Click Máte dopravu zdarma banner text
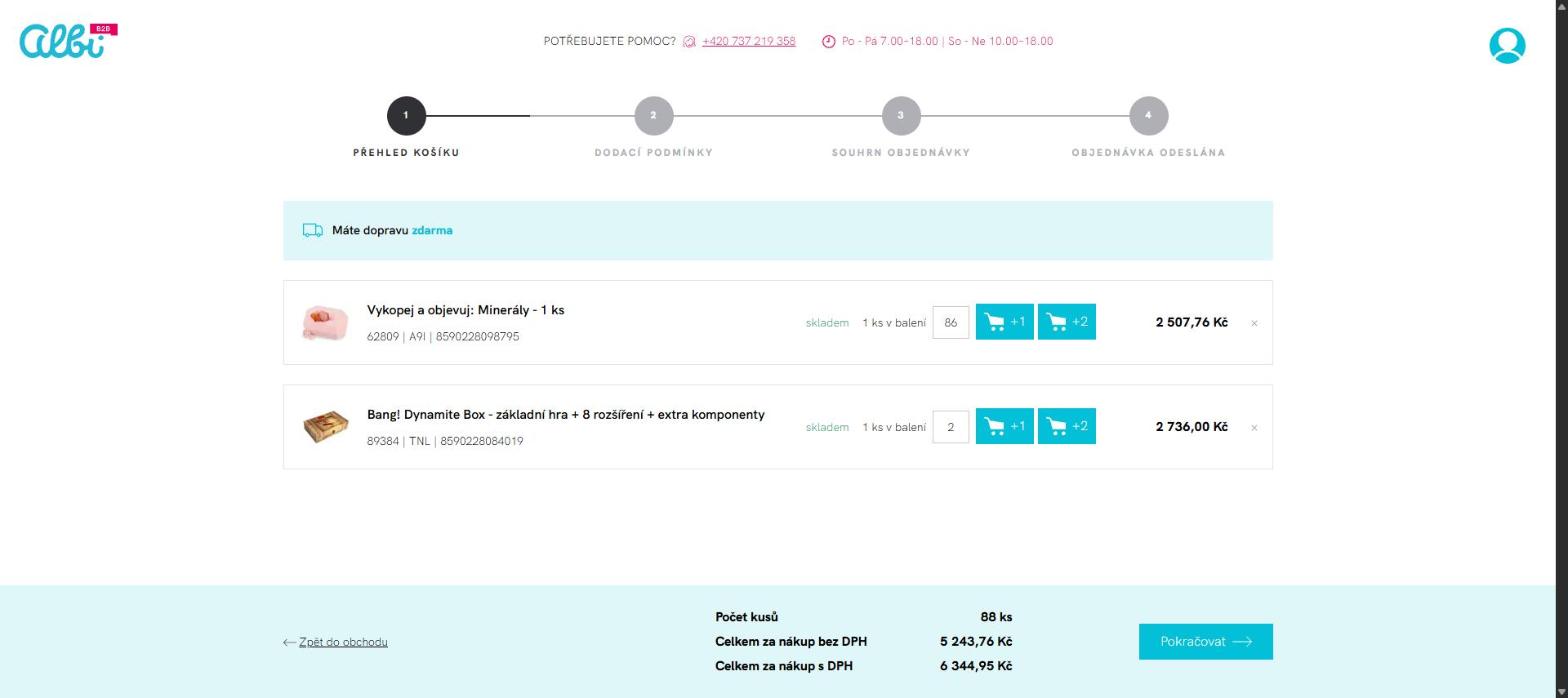The width and height of the screenshot is (1568, 698). coord(392,230)
